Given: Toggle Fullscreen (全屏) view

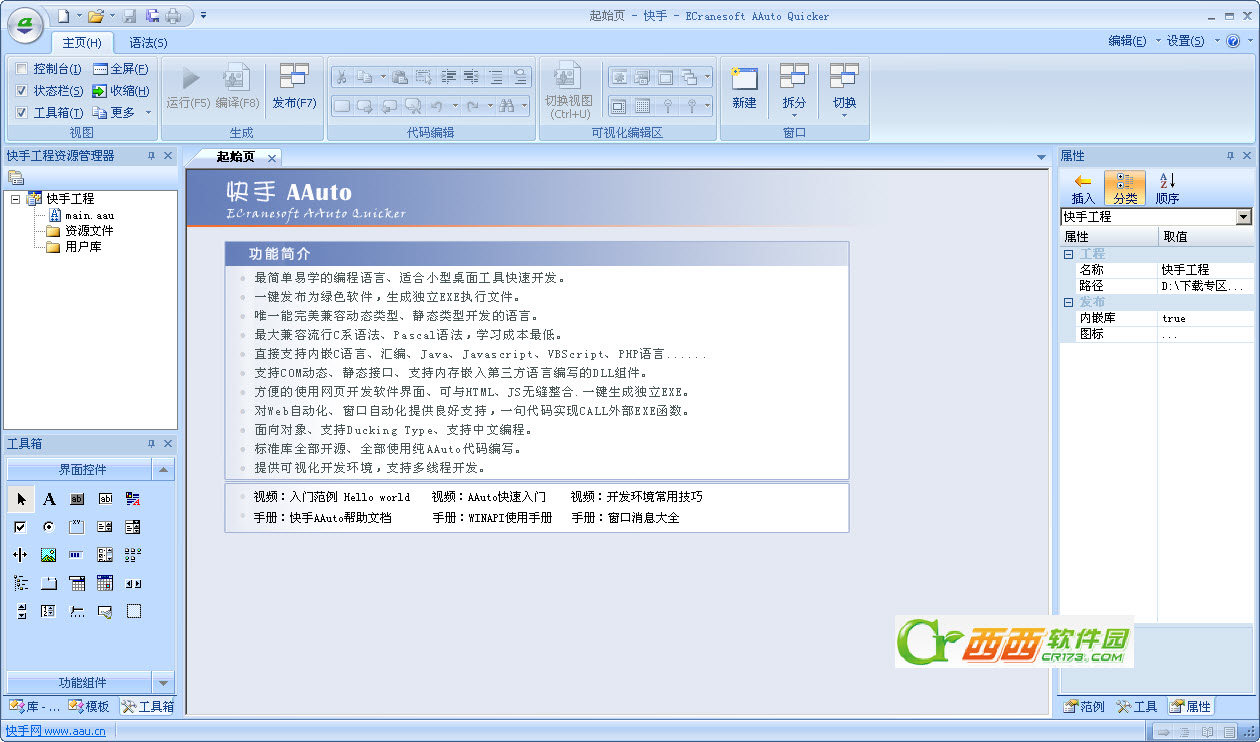Looking at the screenshot, I should 121,69.
